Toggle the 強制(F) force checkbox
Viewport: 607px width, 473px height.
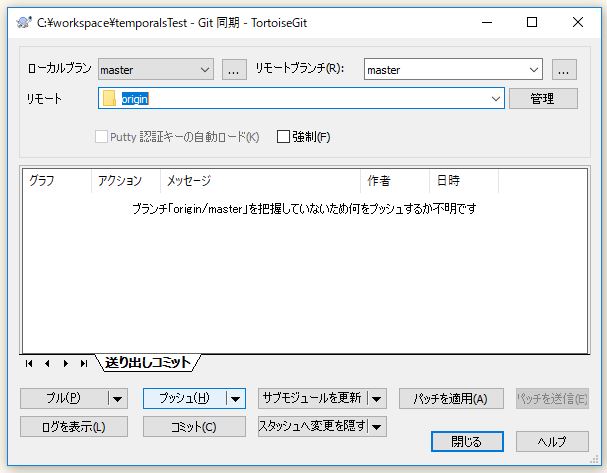point(283,137)
